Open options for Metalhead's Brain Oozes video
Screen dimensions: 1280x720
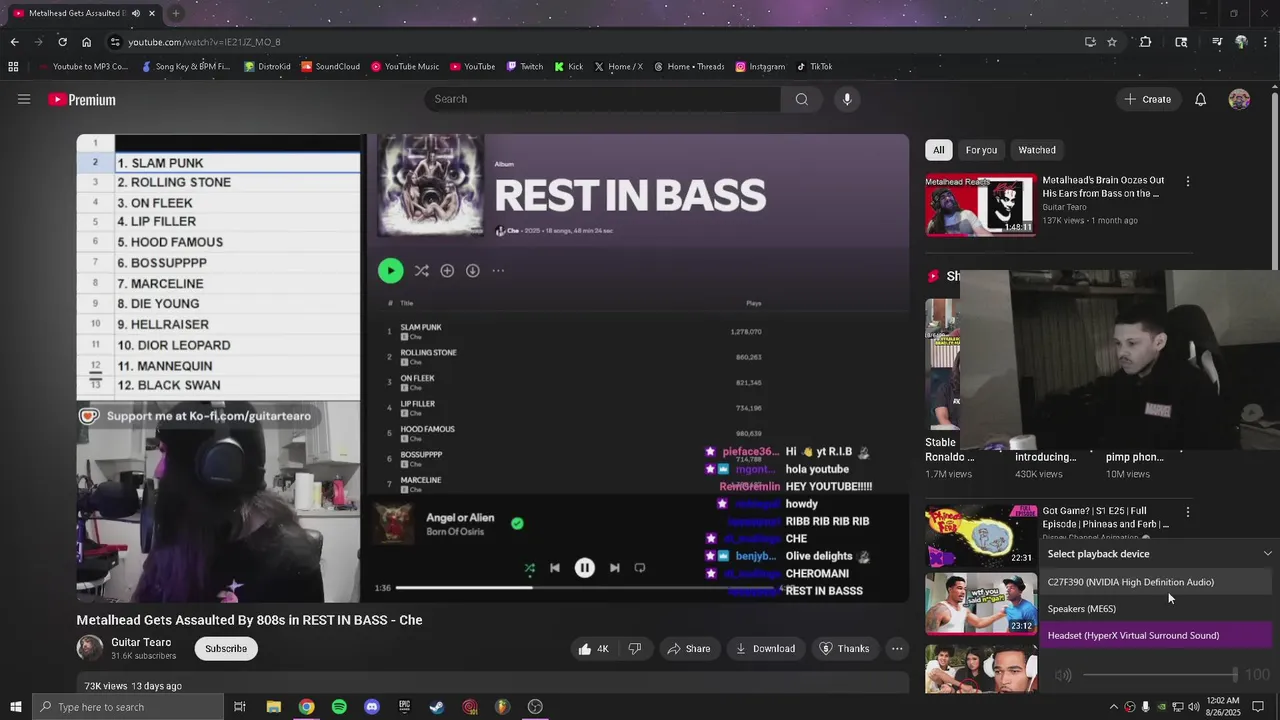pos(1187,182)
